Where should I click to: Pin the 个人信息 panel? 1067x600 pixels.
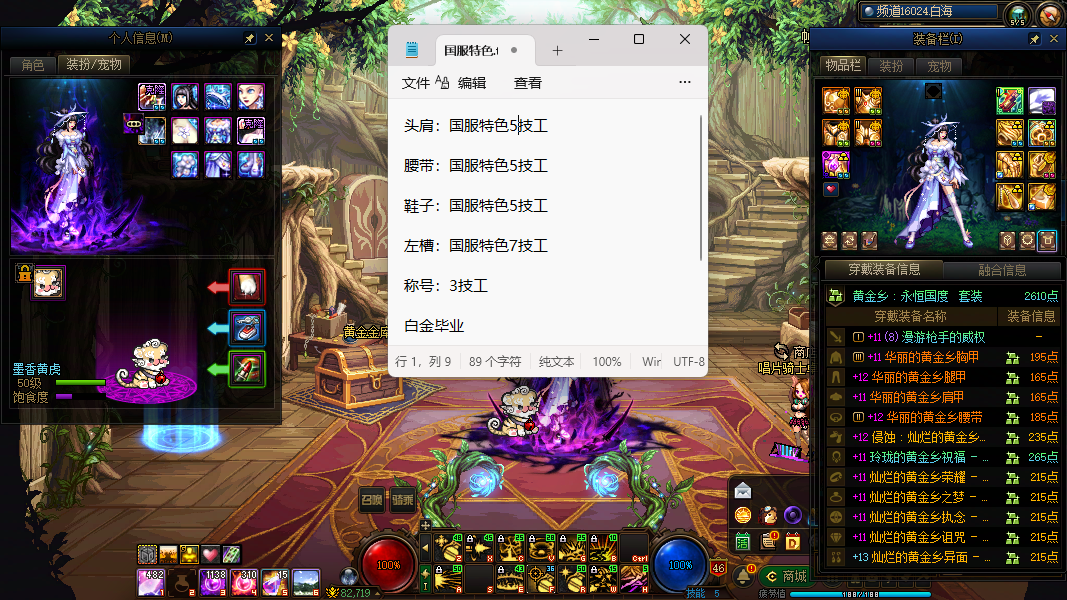(x=250, y=38)
